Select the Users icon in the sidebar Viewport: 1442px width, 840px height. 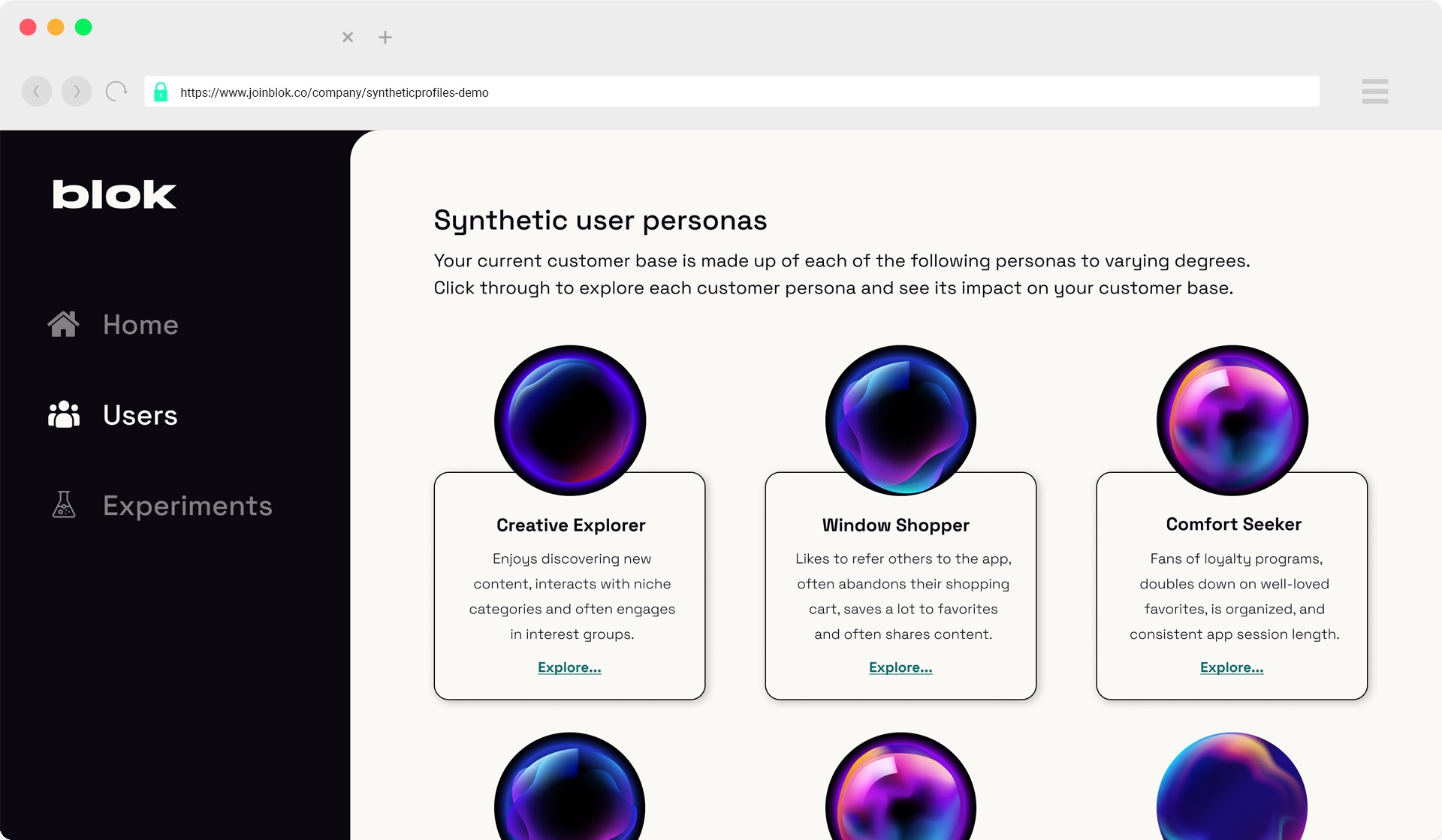(64, 415)
